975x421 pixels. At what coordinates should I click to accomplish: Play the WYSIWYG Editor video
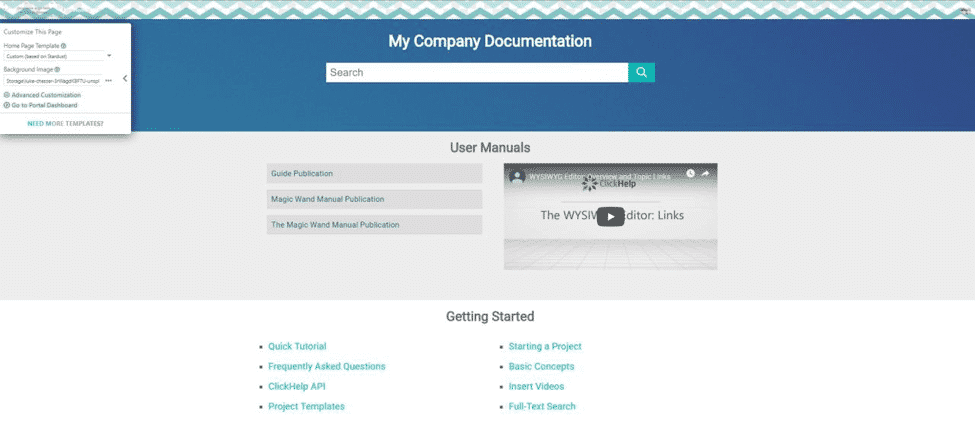pos(611,216)
